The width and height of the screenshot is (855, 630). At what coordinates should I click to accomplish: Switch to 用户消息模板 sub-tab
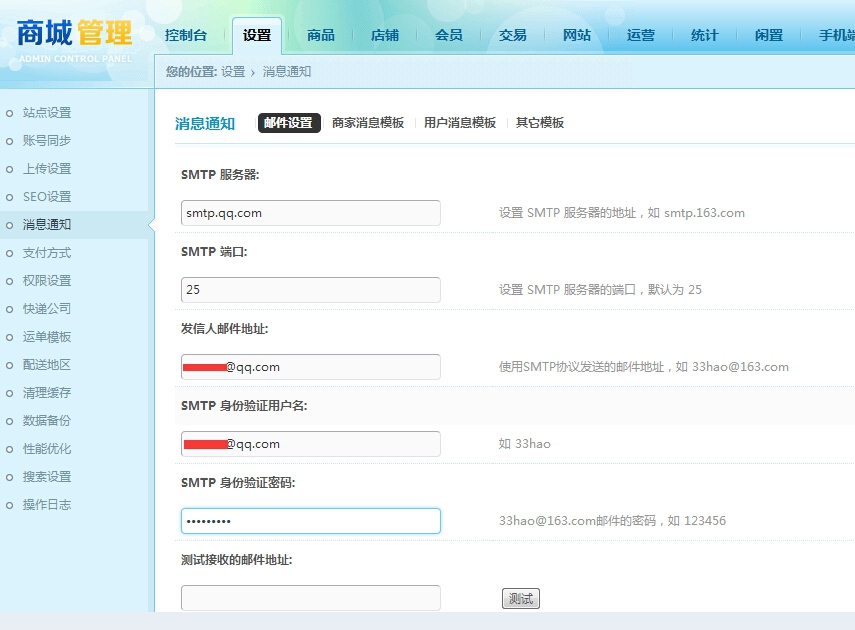click(x=460, y=123)
